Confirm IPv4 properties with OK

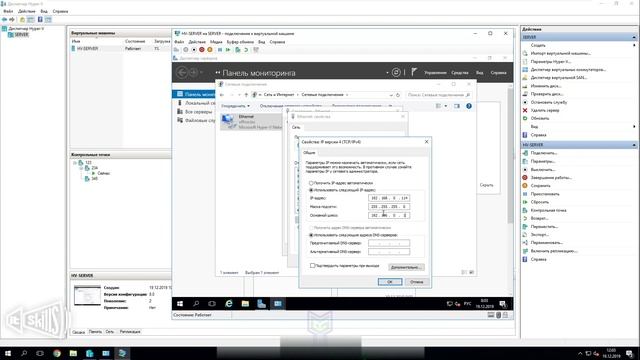(390, 282)
